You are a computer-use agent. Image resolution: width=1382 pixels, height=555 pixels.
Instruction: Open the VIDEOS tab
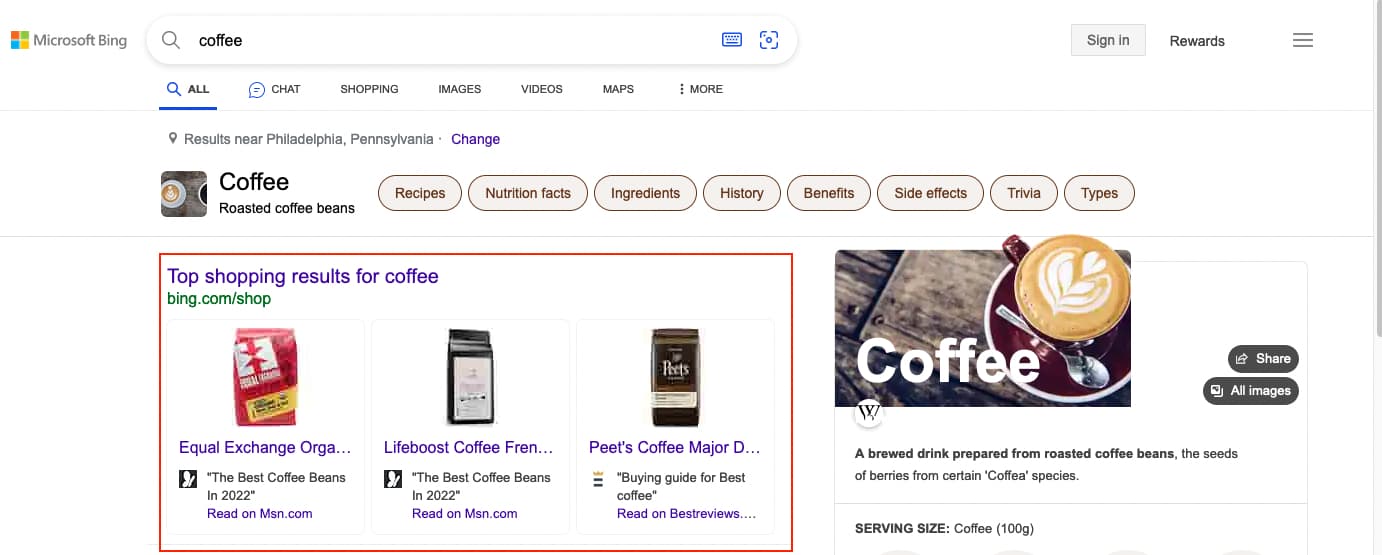coord(541,89)
